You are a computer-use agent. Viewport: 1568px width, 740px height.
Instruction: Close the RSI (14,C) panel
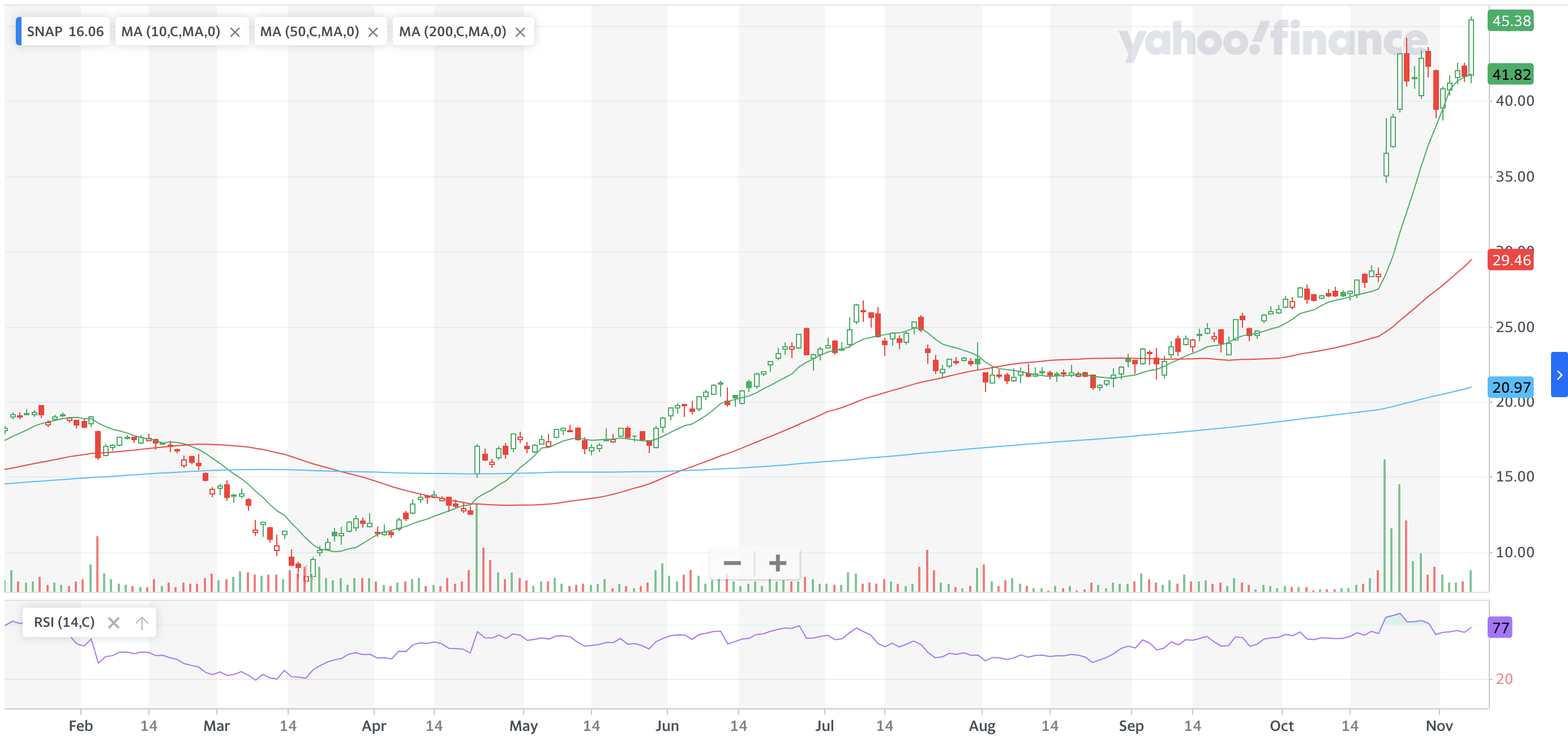pyautogui.click(x=113, y=622)
